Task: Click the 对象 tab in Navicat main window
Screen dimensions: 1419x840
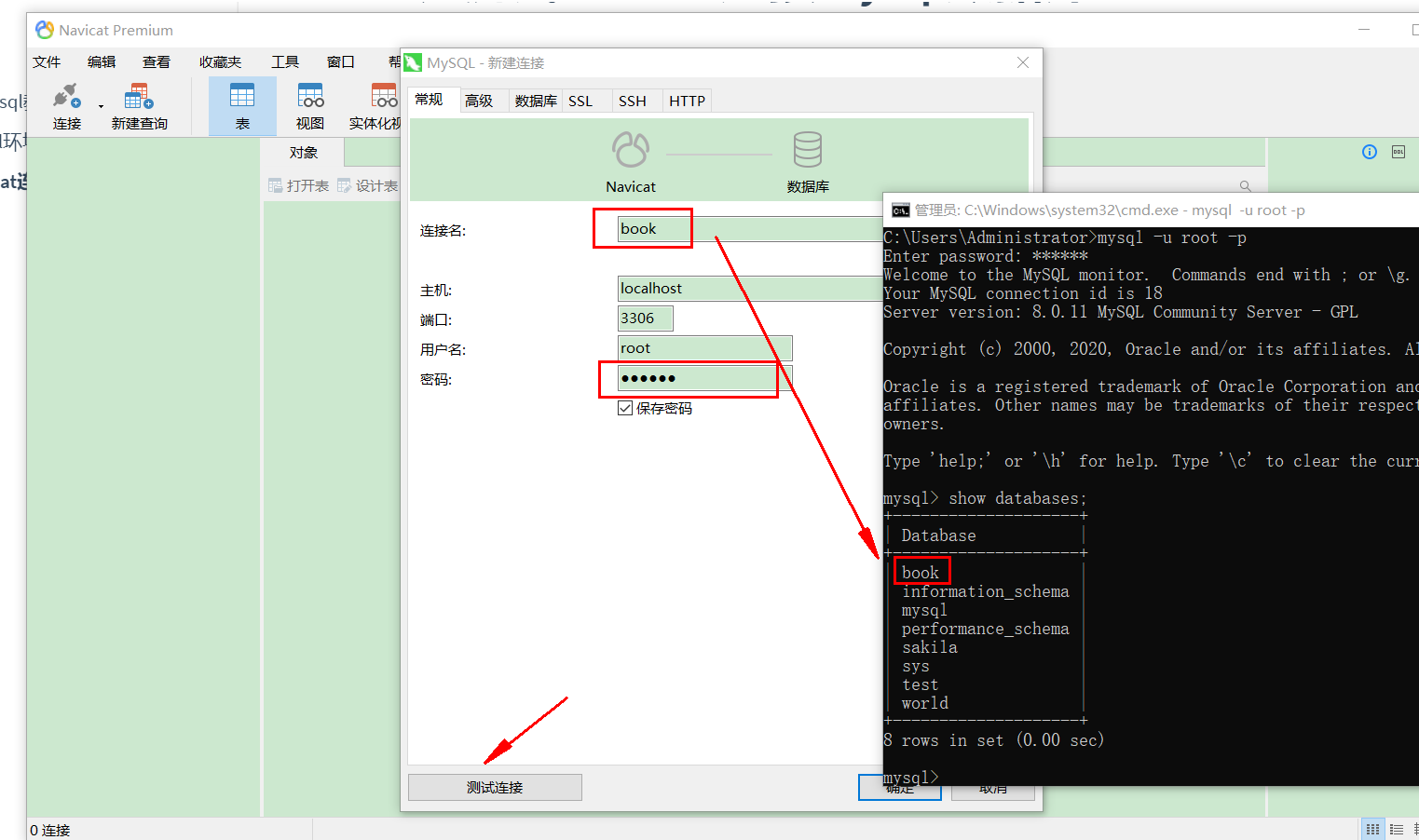Action: 304,152
